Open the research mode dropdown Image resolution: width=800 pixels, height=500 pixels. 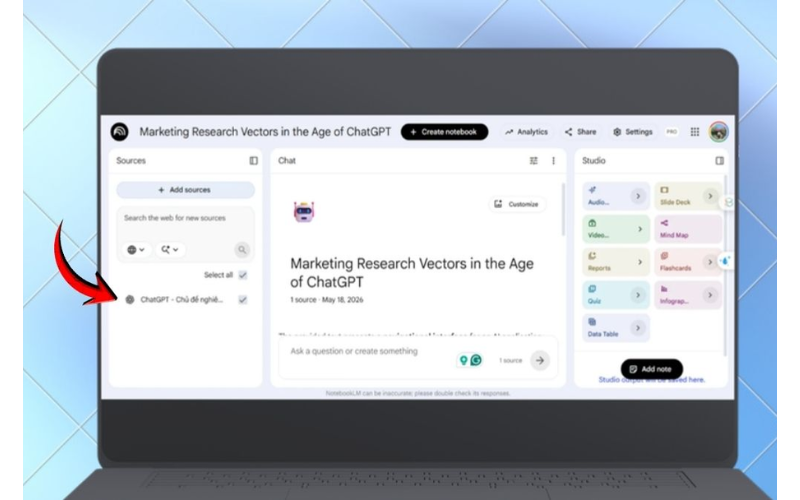170,249
